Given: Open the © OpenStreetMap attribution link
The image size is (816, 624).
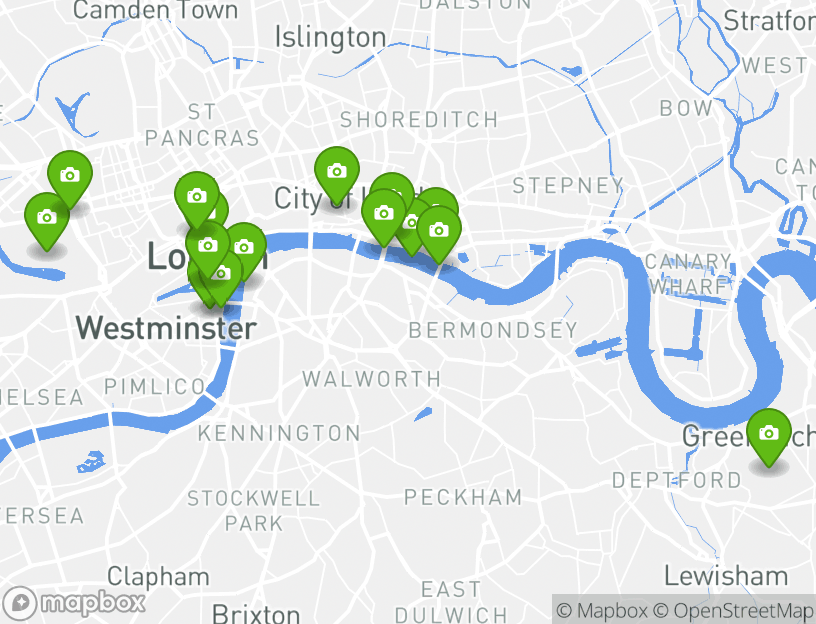Looking at the screenshot, I should pos(734,610).
